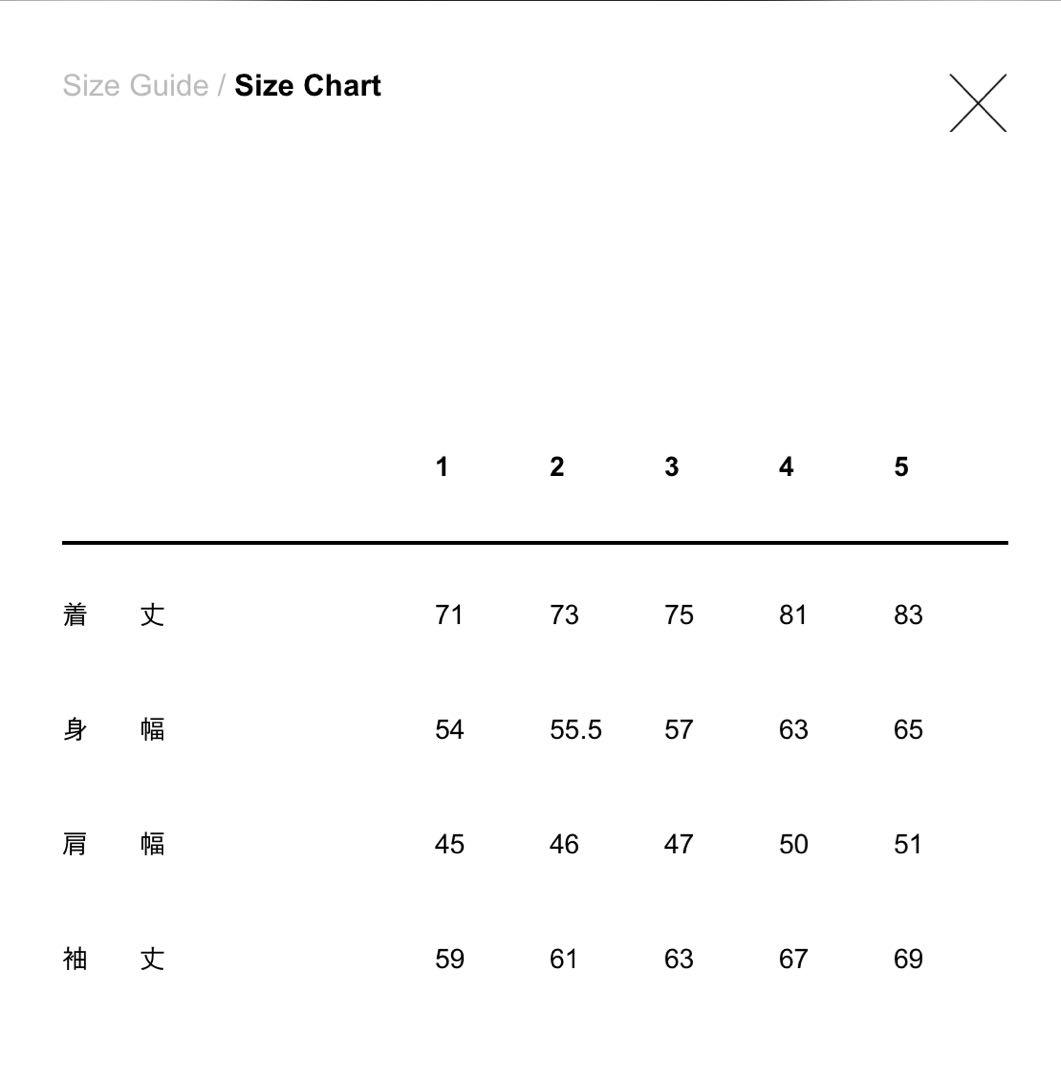Click the 51 shoulder width value
Image resolution: width=1061 pixels, height=1080 pixels.
coord(908,845)
